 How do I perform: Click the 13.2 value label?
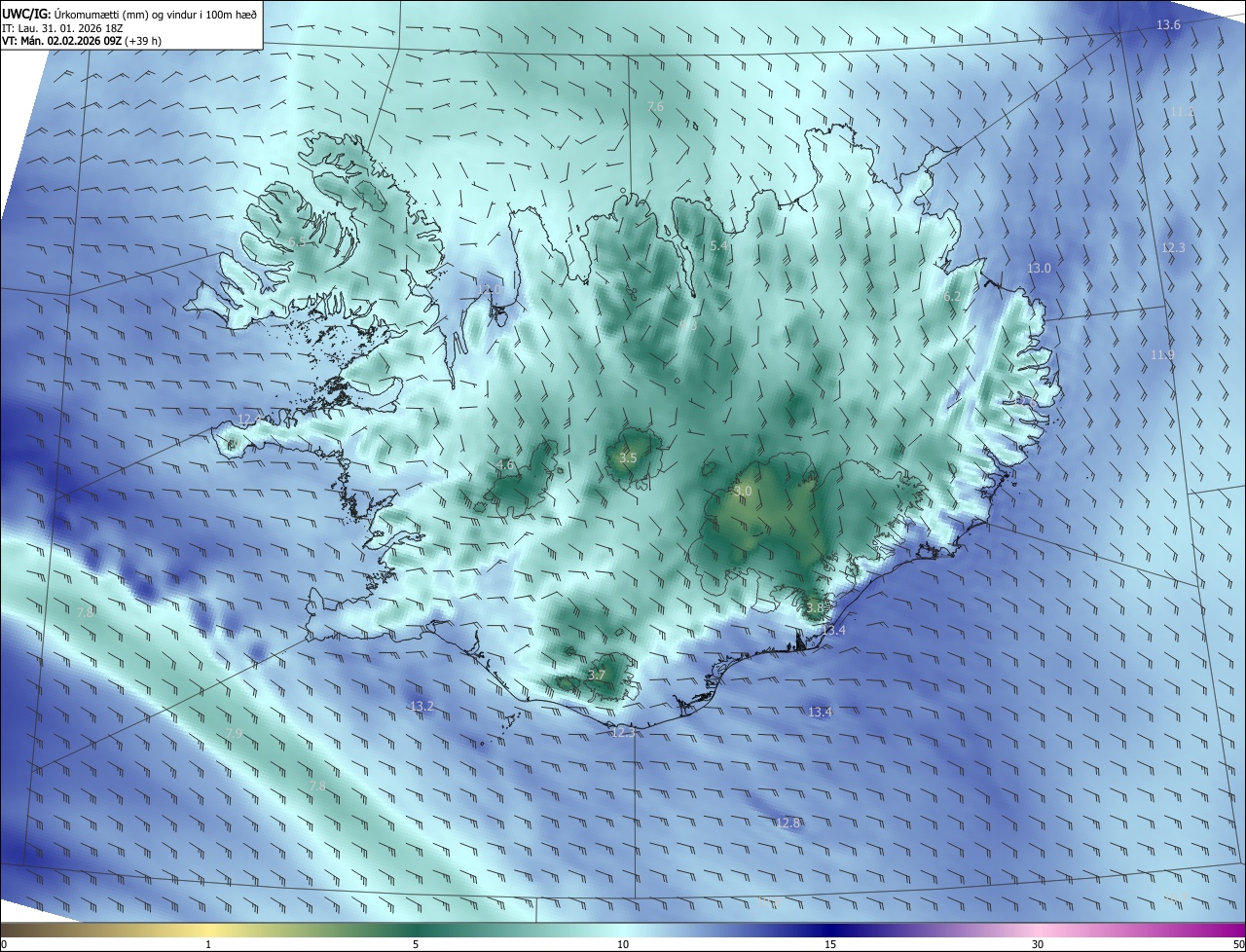pyautogui.click(x=421, y=706)
